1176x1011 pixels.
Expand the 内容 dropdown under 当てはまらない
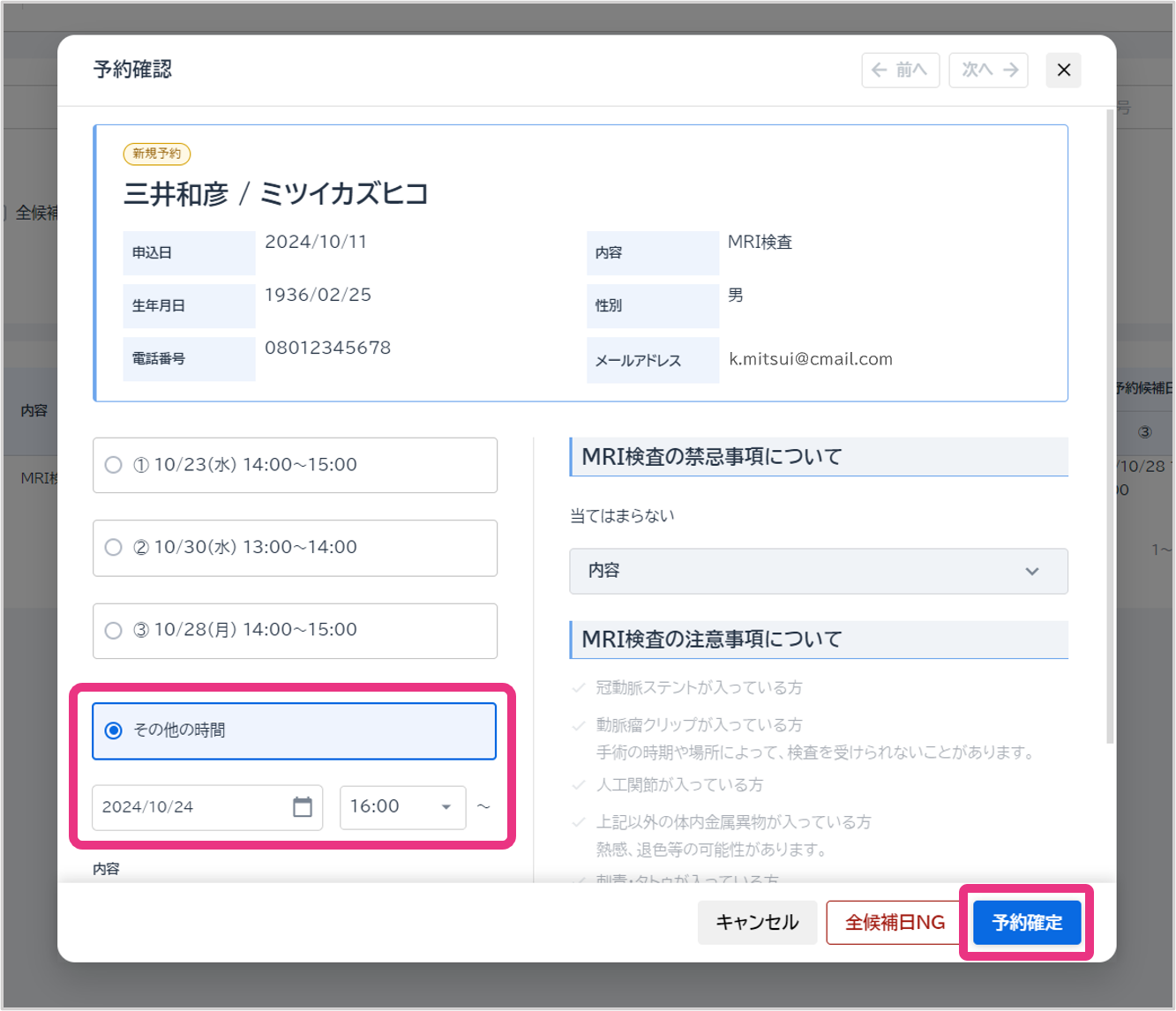click(x=818, y=571)
